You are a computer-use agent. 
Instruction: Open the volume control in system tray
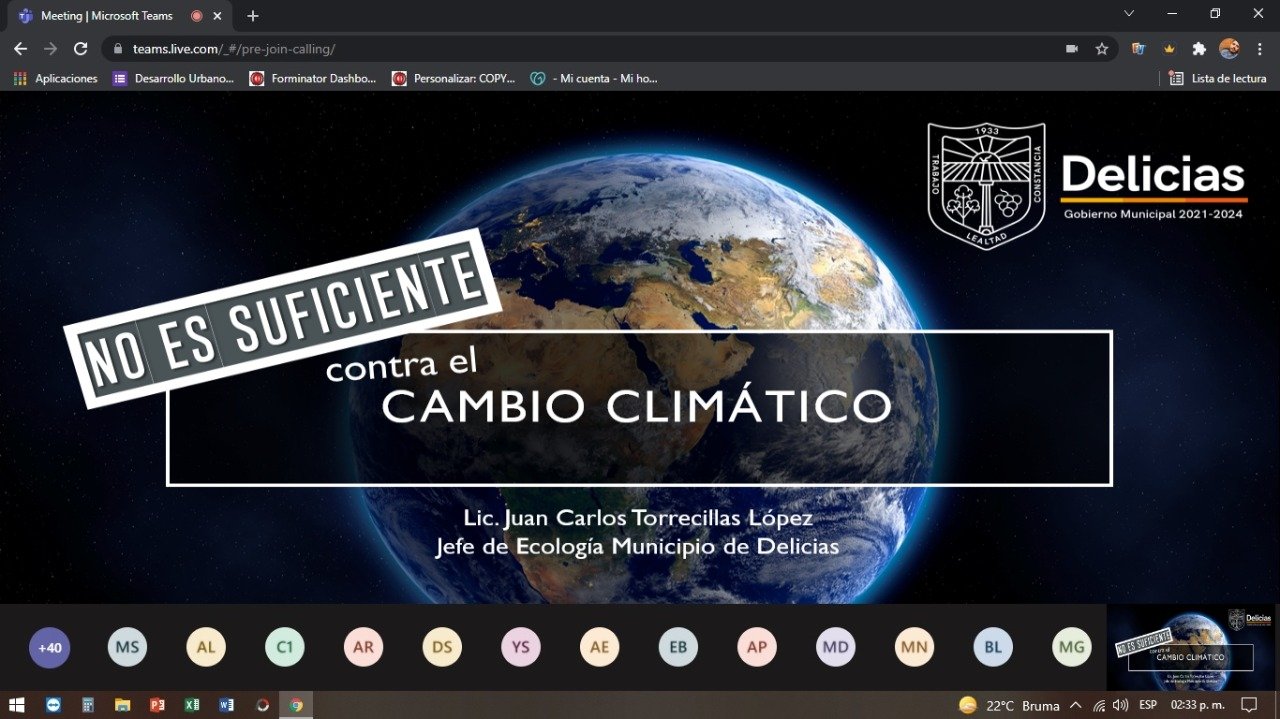[1120, 705]
